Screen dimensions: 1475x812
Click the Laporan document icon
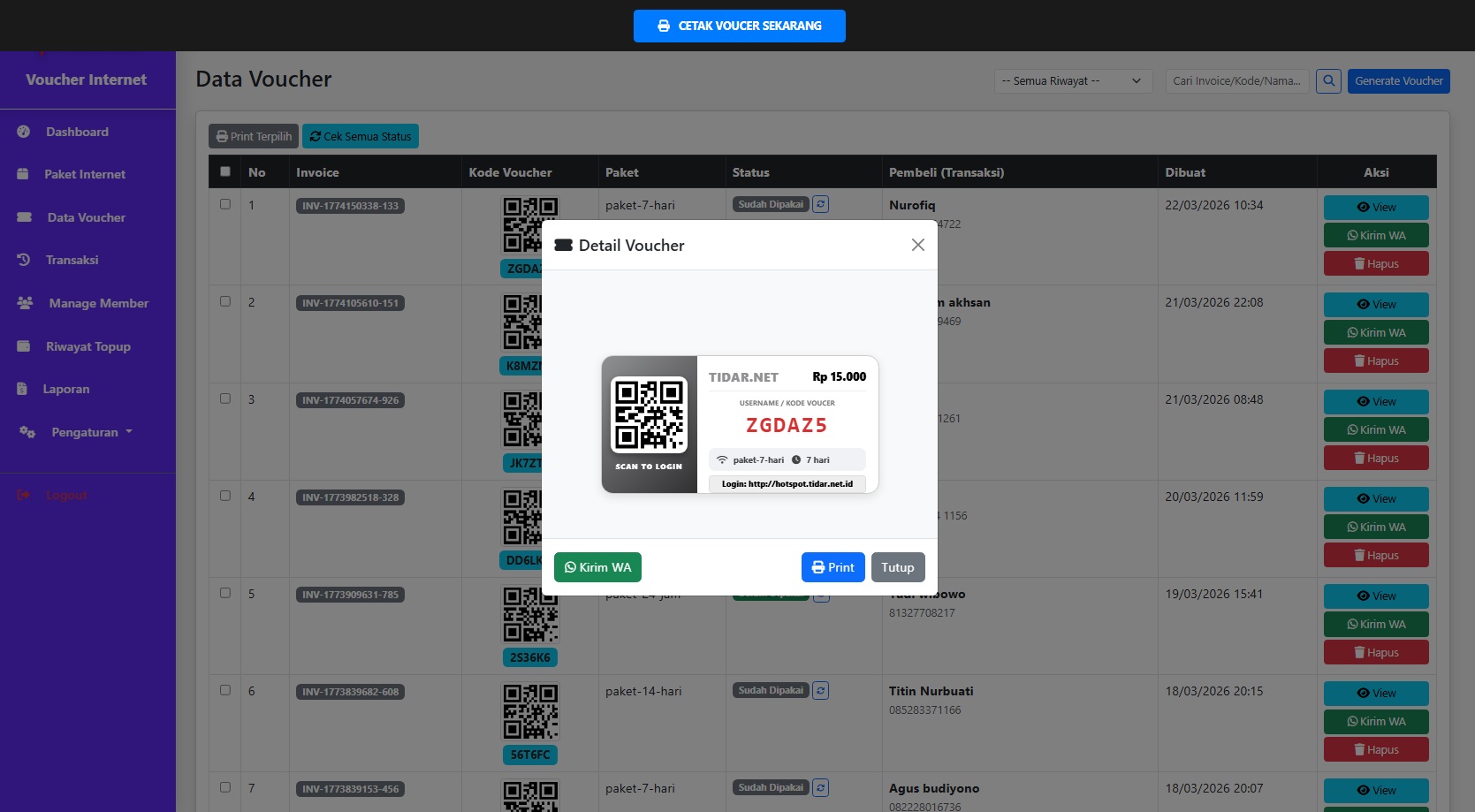pyautogui.click(x=22, y=389)
